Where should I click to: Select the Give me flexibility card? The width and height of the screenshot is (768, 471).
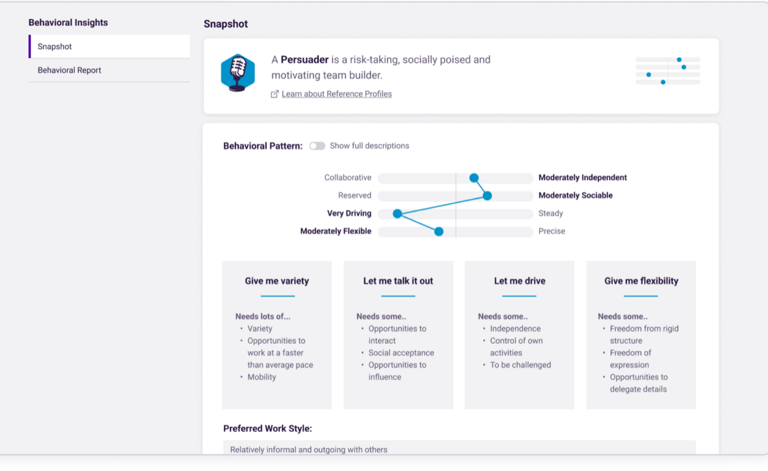(x=641, y=334)
